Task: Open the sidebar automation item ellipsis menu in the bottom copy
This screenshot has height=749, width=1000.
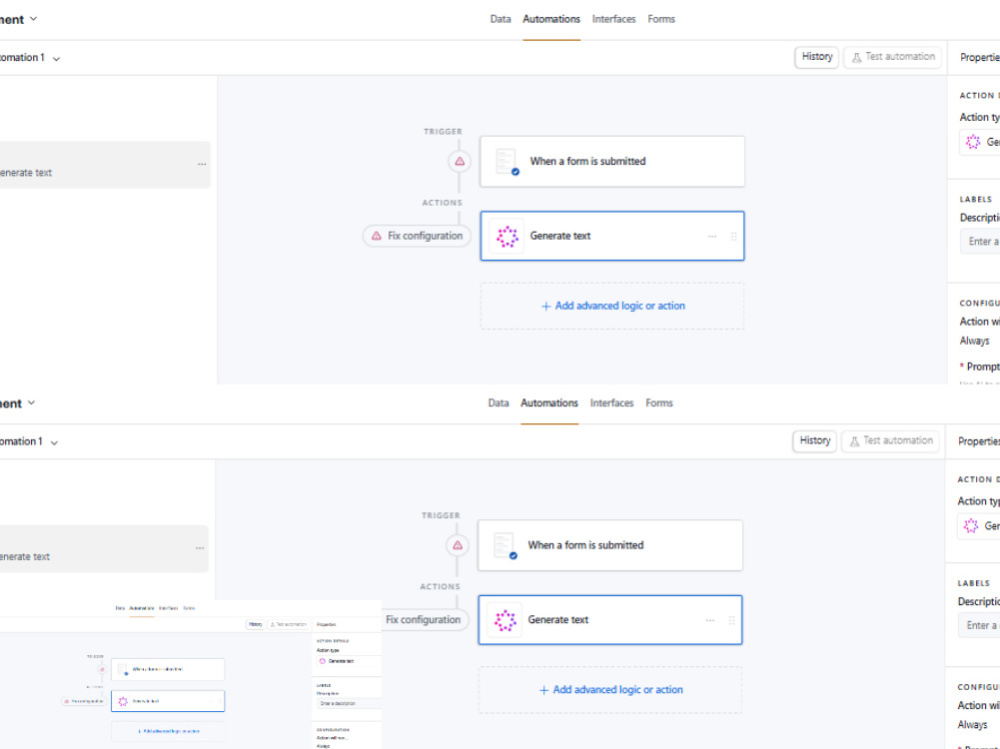Action: tap(200, 549)
